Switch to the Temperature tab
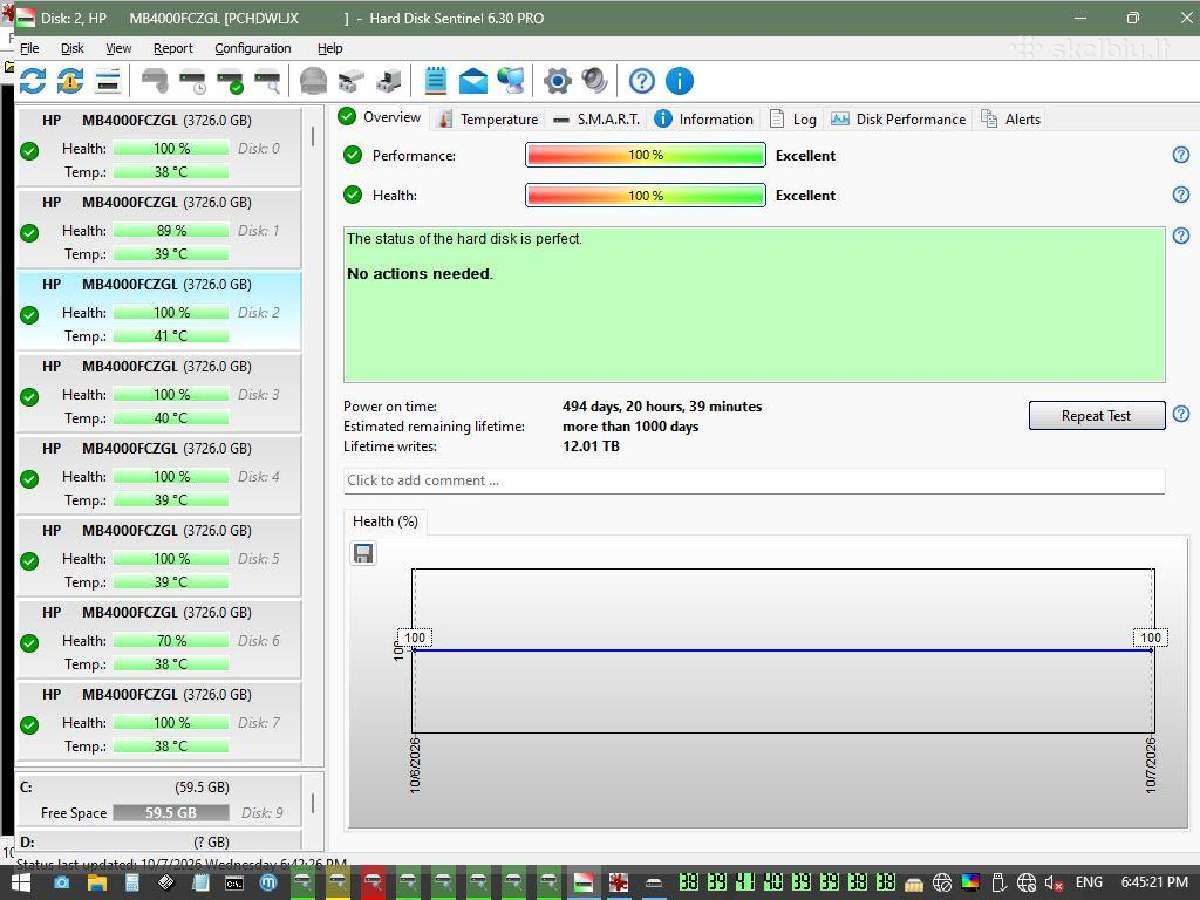This screenshot has width=1200, height=900. coord(488,119)
